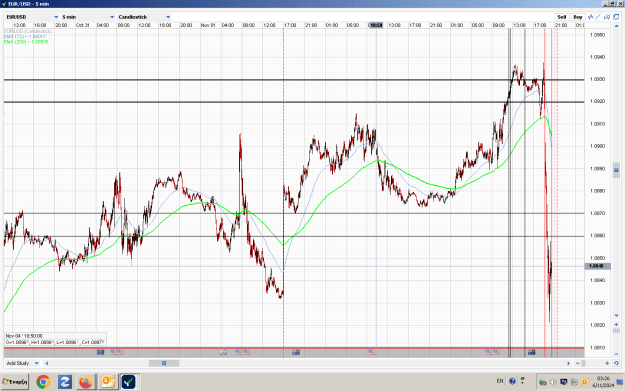The height and width of the screenshot is (391, 625).
Task: Click the reset chart view icon
Action: [616, 363]
